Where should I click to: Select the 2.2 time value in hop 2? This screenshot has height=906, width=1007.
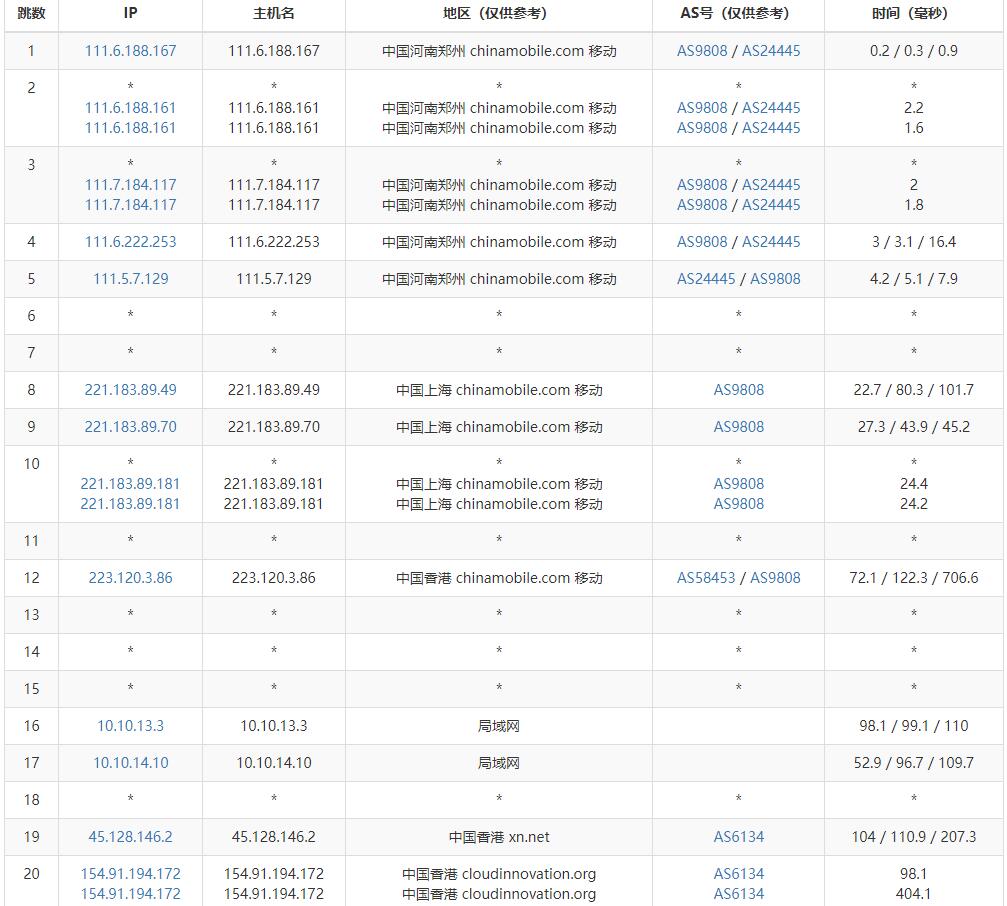(914, 108)
